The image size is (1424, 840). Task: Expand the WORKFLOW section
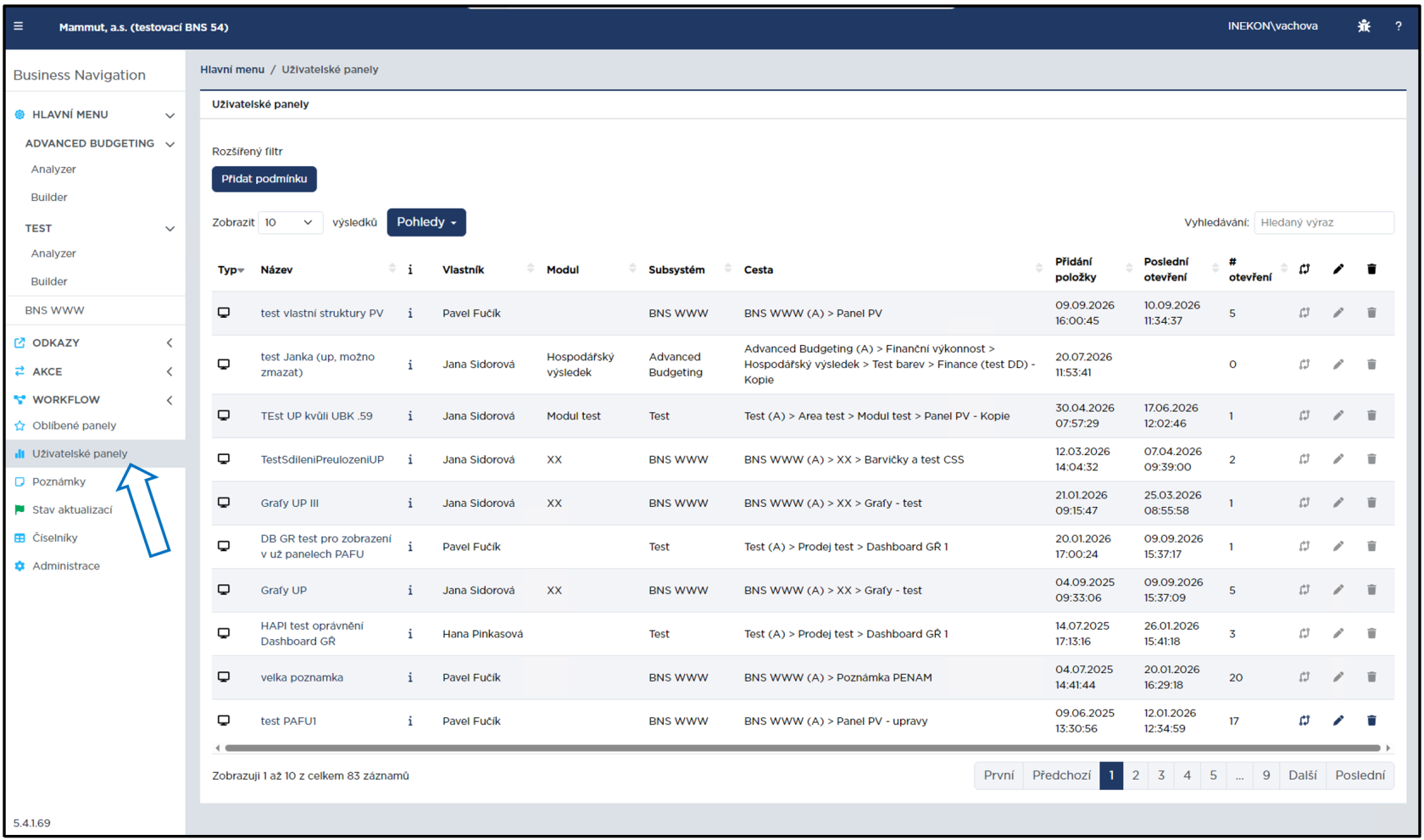[170, 400]
